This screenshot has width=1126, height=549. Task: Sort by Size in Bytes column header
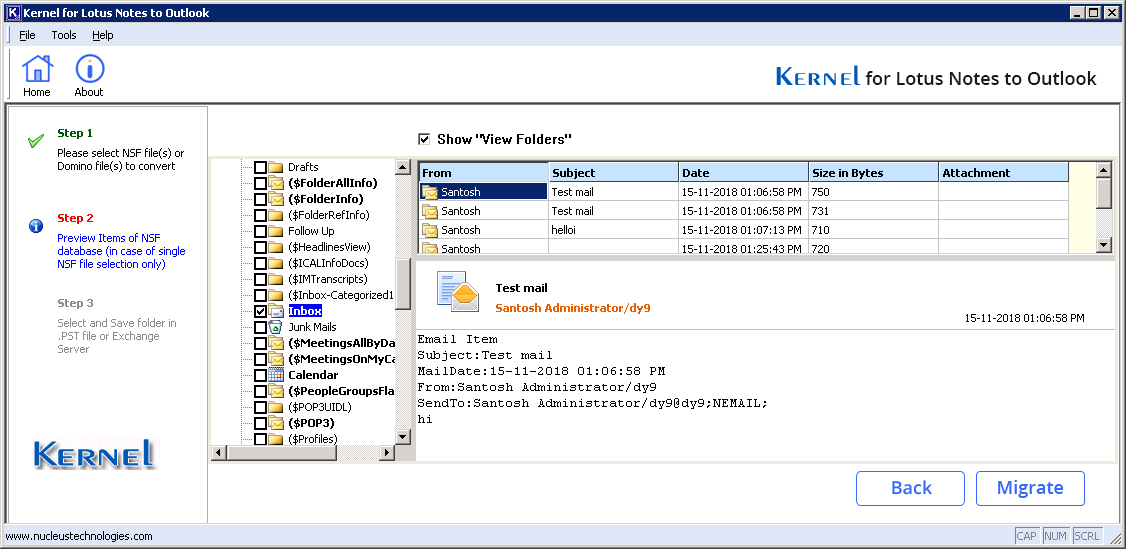874,172
